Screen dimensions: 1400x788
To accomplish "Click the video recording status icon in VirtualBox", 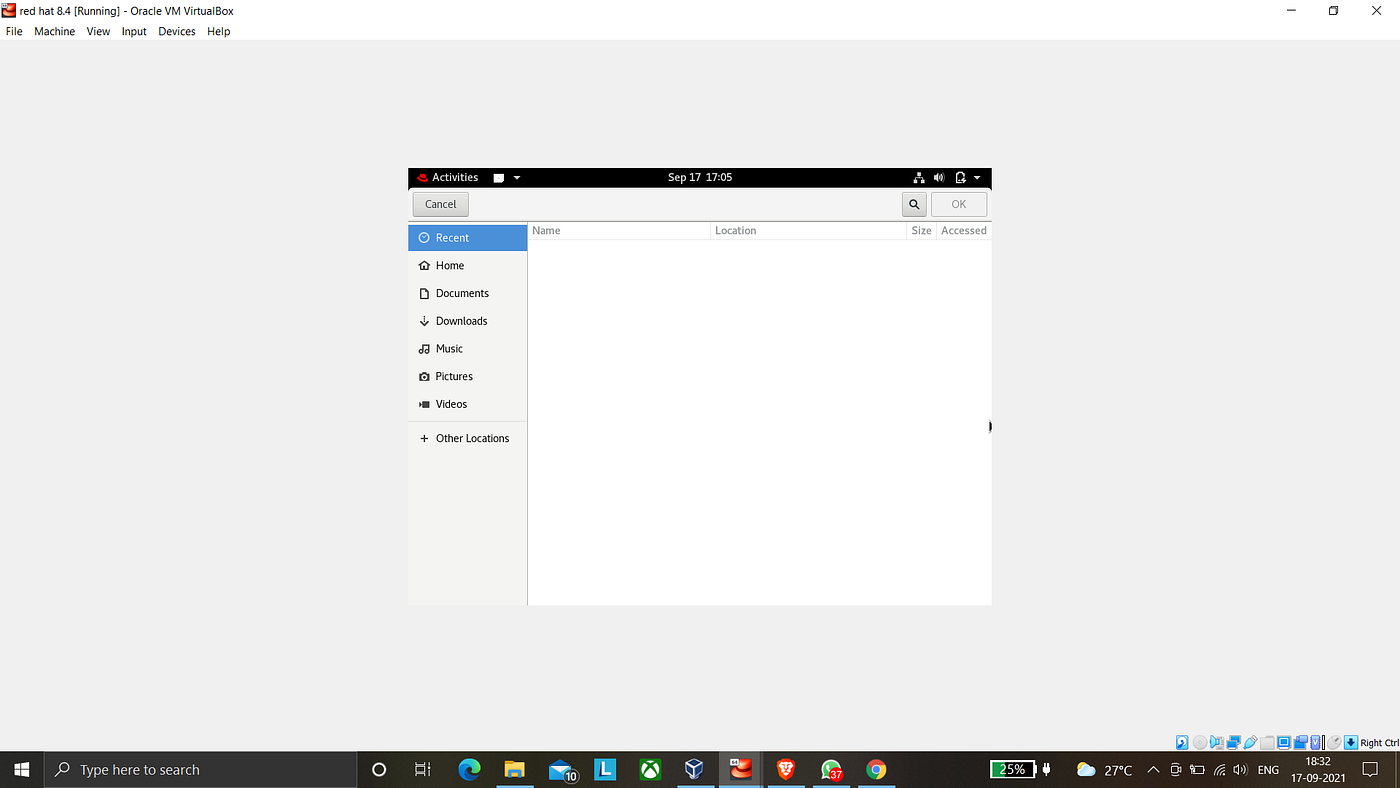I will (1301, 742).
